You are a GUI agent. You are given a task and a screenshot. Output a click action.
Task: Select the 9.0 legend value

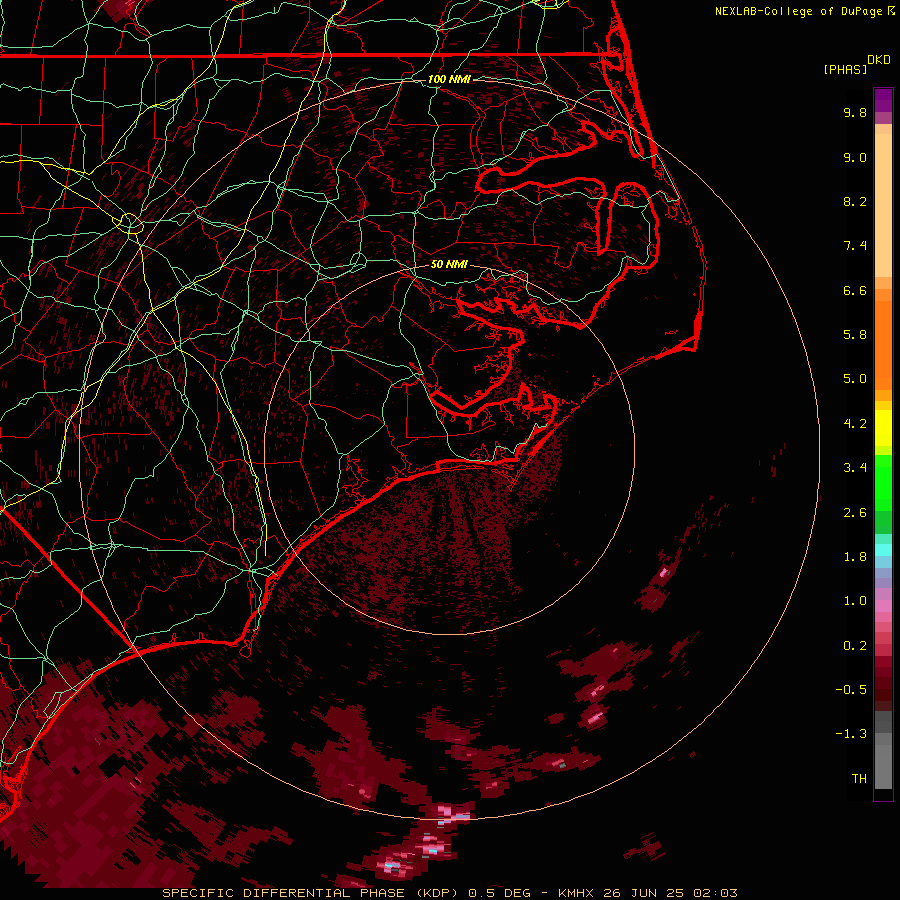click(855, 157)
